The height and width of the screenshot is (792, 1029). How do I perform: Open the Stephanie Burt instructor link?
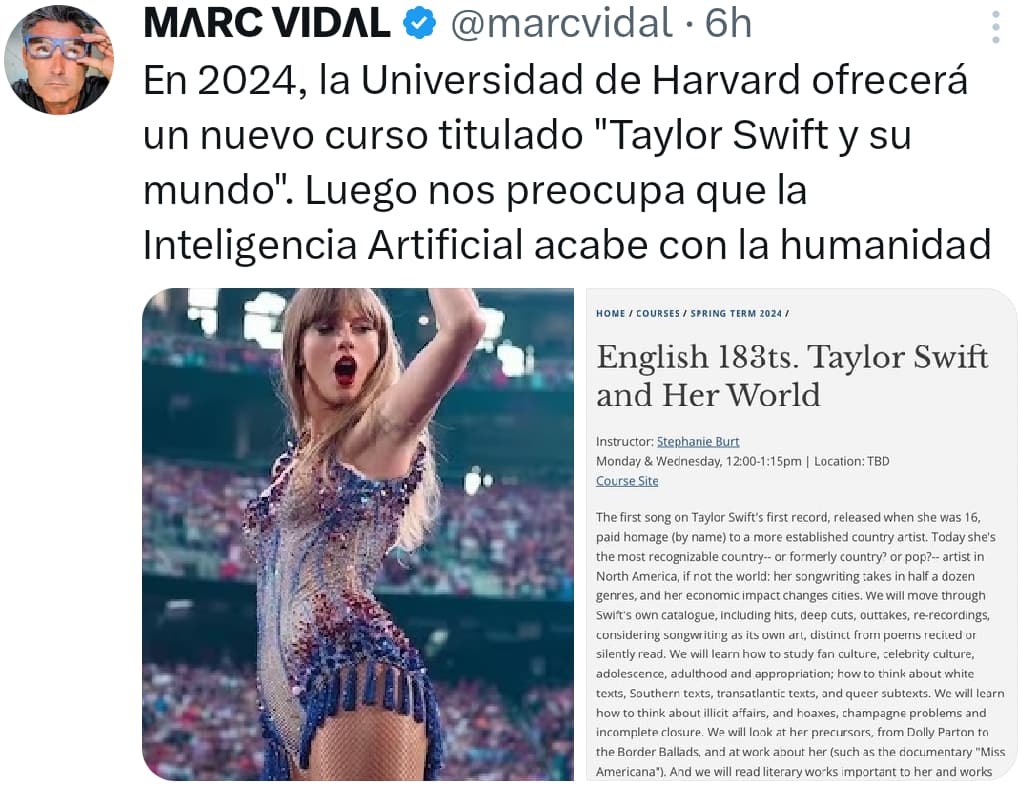click(698, 442)
